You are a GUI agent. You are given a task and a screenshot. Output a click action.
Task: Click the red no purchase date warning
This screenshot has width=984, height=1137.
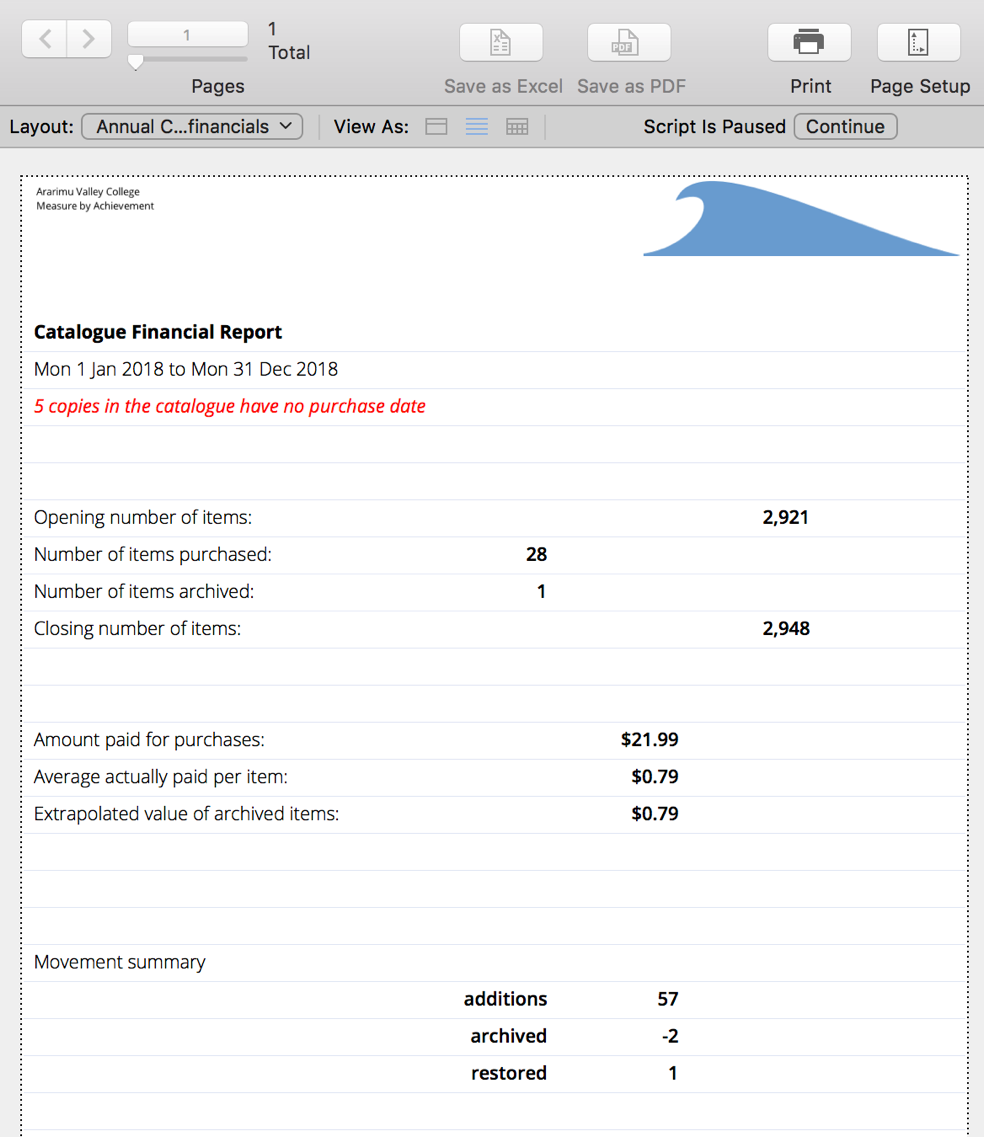(230, 406)
